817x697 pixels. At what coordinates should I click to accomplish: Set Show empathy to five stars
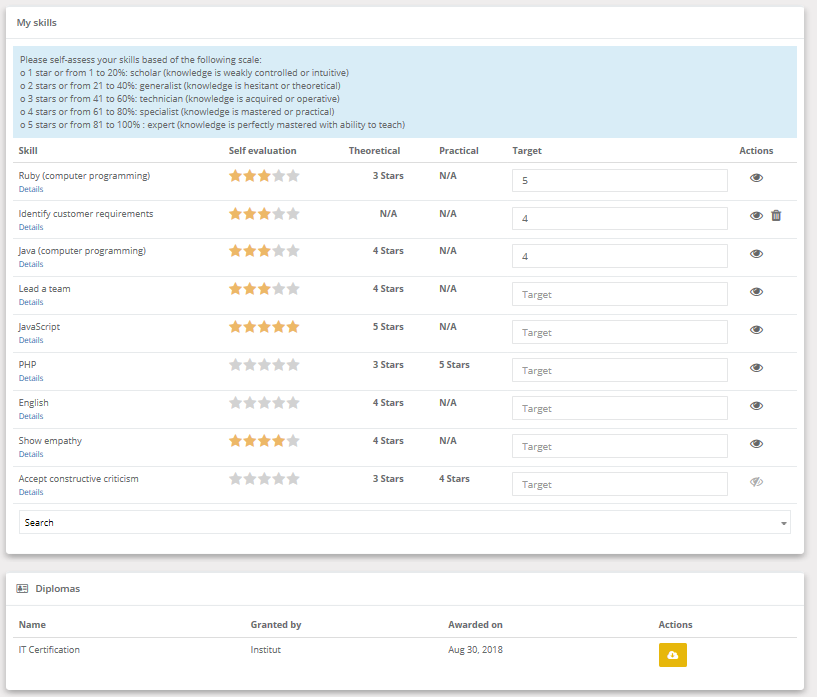[293, 441]
